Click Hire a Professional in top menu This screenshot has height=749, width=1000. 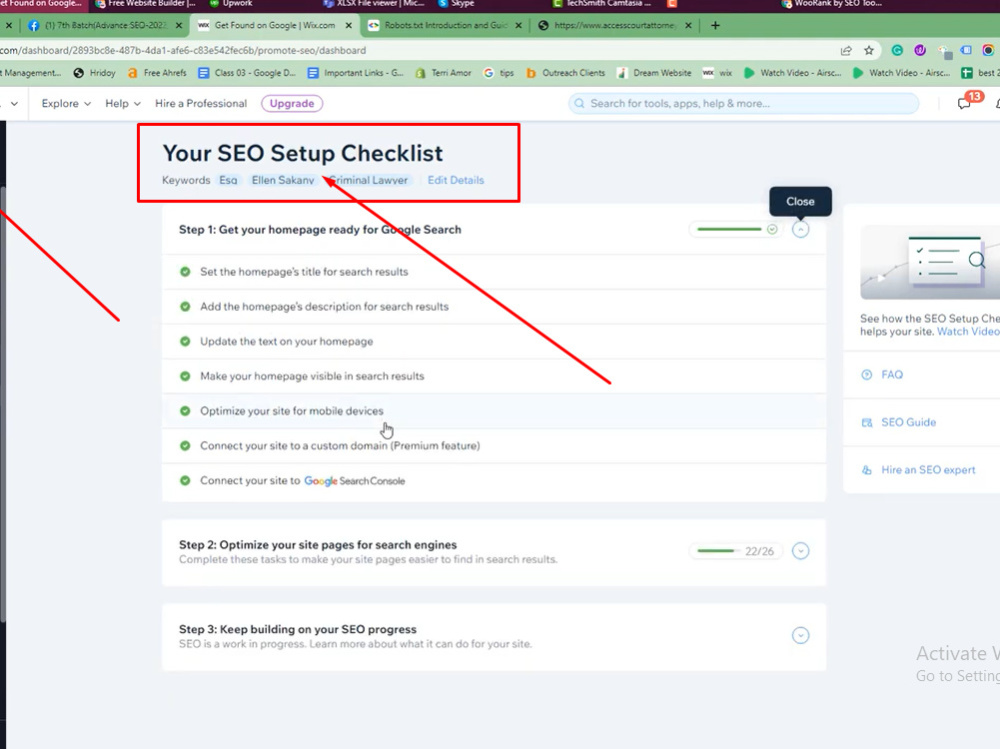click(x=201, y=103)
